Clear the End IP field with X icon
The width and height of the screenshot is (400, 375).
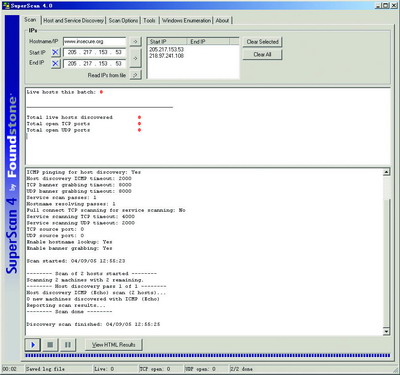click(55, 63)
